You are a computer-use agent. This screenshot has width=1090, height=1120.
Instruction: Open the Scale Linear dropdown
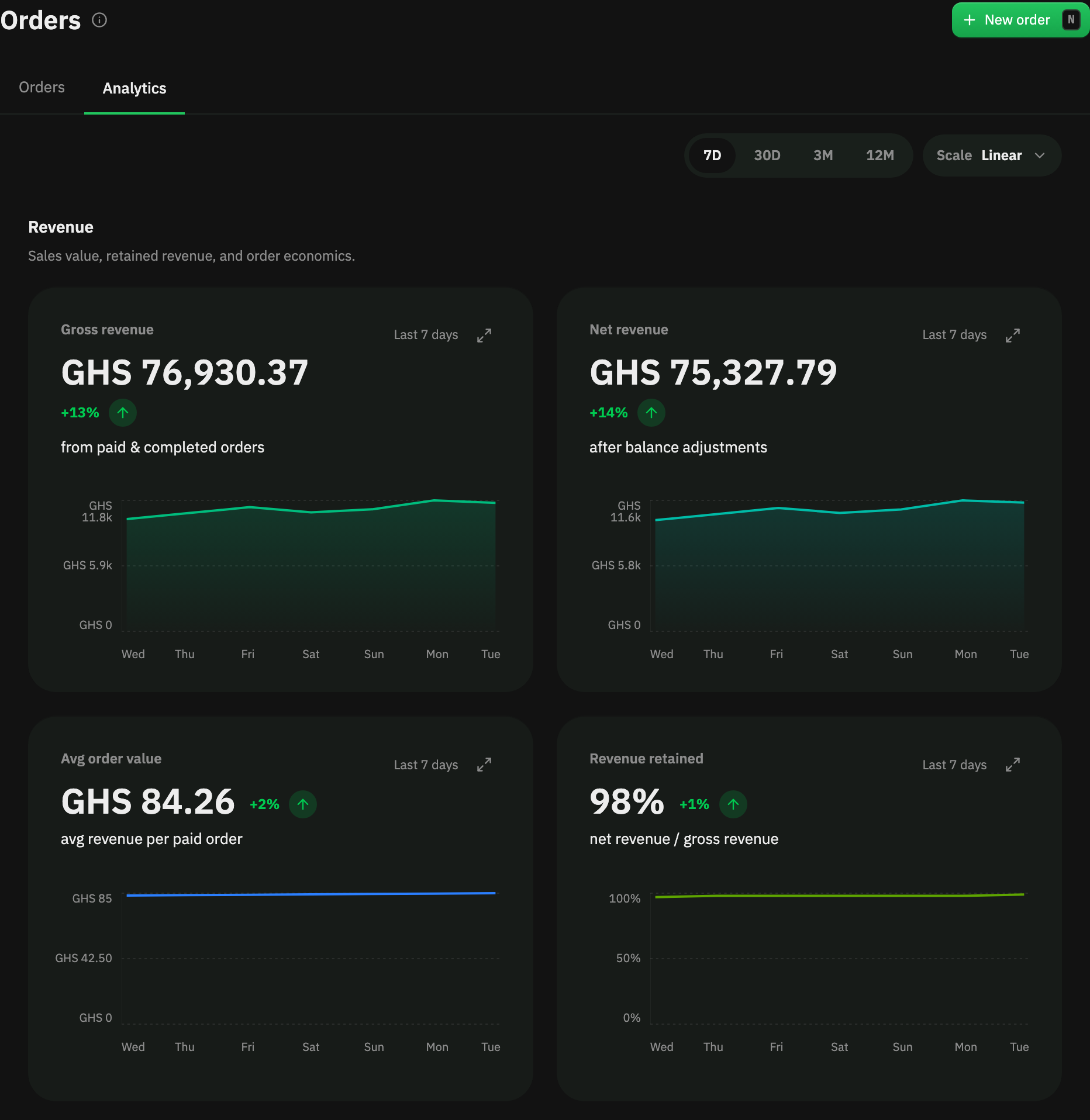coord(992,155)
